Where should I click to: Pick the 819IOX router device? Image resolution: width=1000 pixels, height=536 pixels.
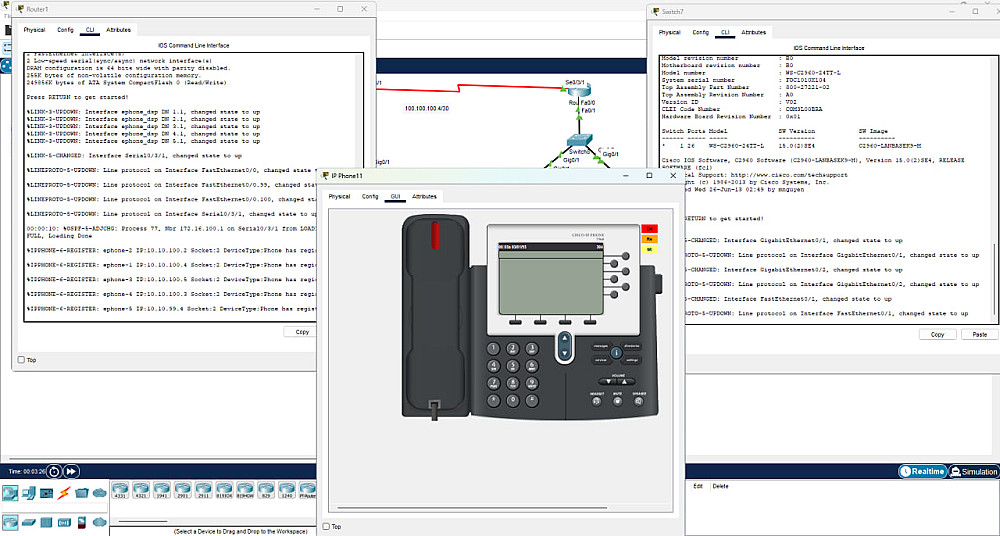pyautogui.click(x=224, y=490)
